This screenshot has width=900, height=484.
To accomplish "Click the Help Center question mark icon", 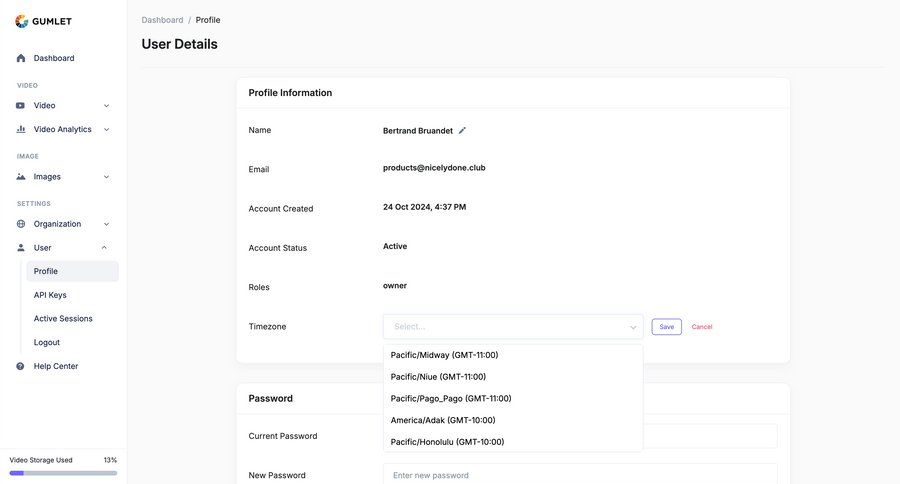I will 21,366.
